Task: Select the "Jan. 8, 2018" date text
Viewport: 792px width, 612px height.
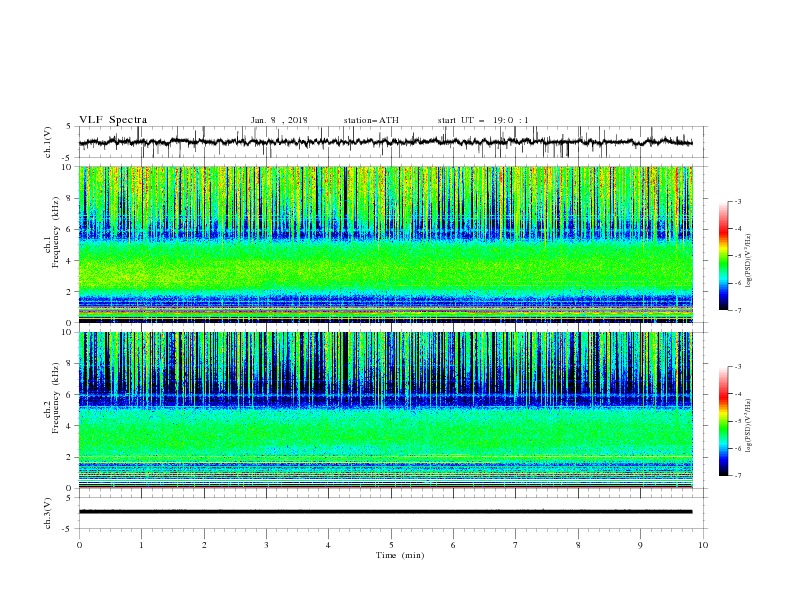Action: click(279, 120)
